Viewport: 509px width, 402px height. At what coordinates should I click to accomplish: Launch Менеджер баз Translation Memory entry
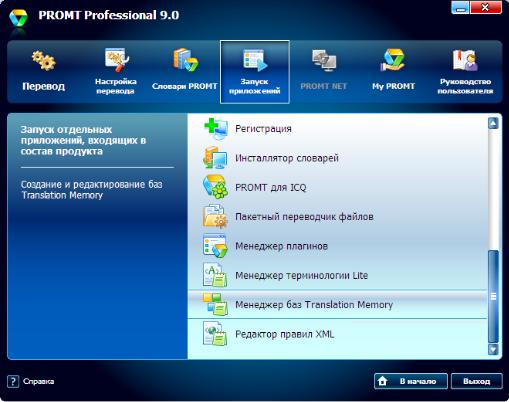[x=338, y=304]
